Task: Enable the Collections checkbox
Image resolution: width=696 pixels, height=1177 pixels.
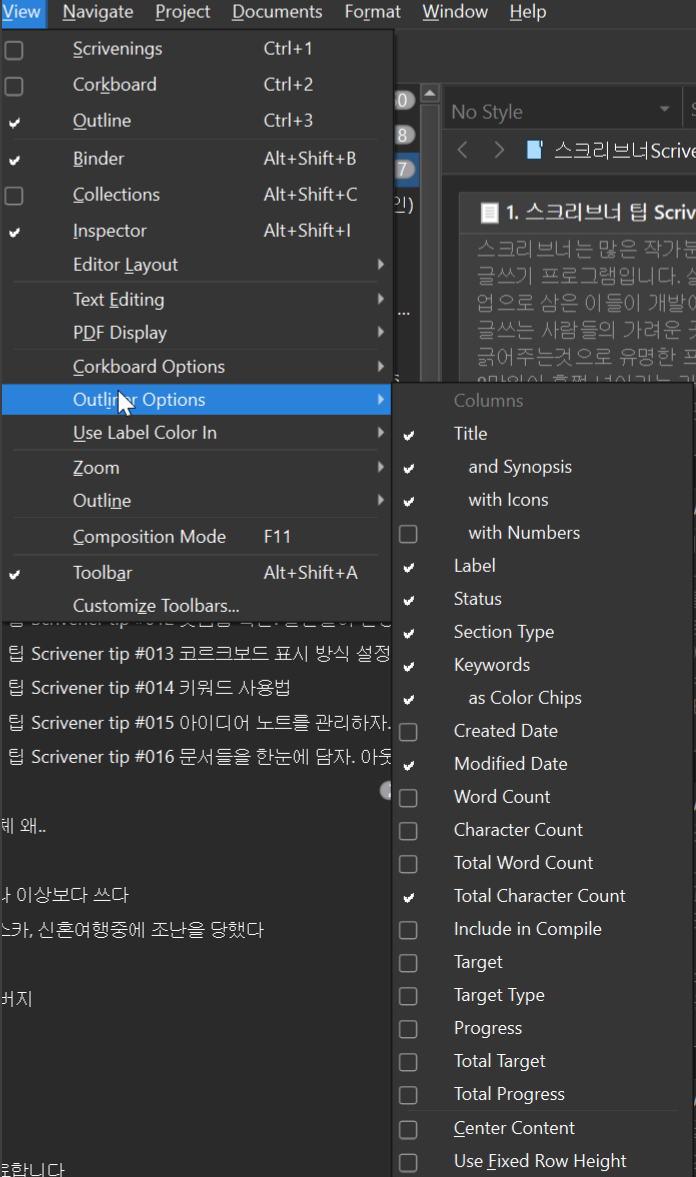Action: click(x=14, y=195)
